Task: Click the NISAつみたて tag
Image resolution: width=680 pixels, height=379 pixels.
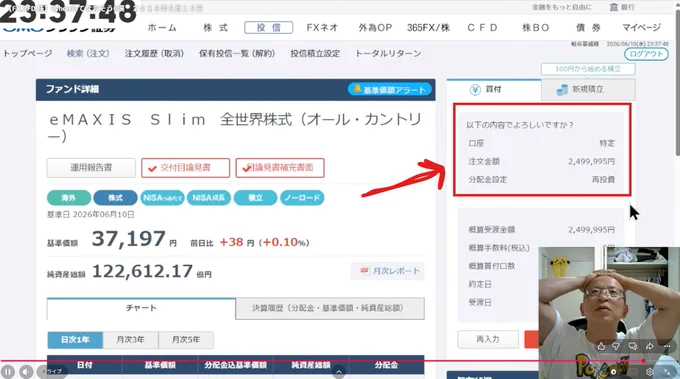Action: 162,198
